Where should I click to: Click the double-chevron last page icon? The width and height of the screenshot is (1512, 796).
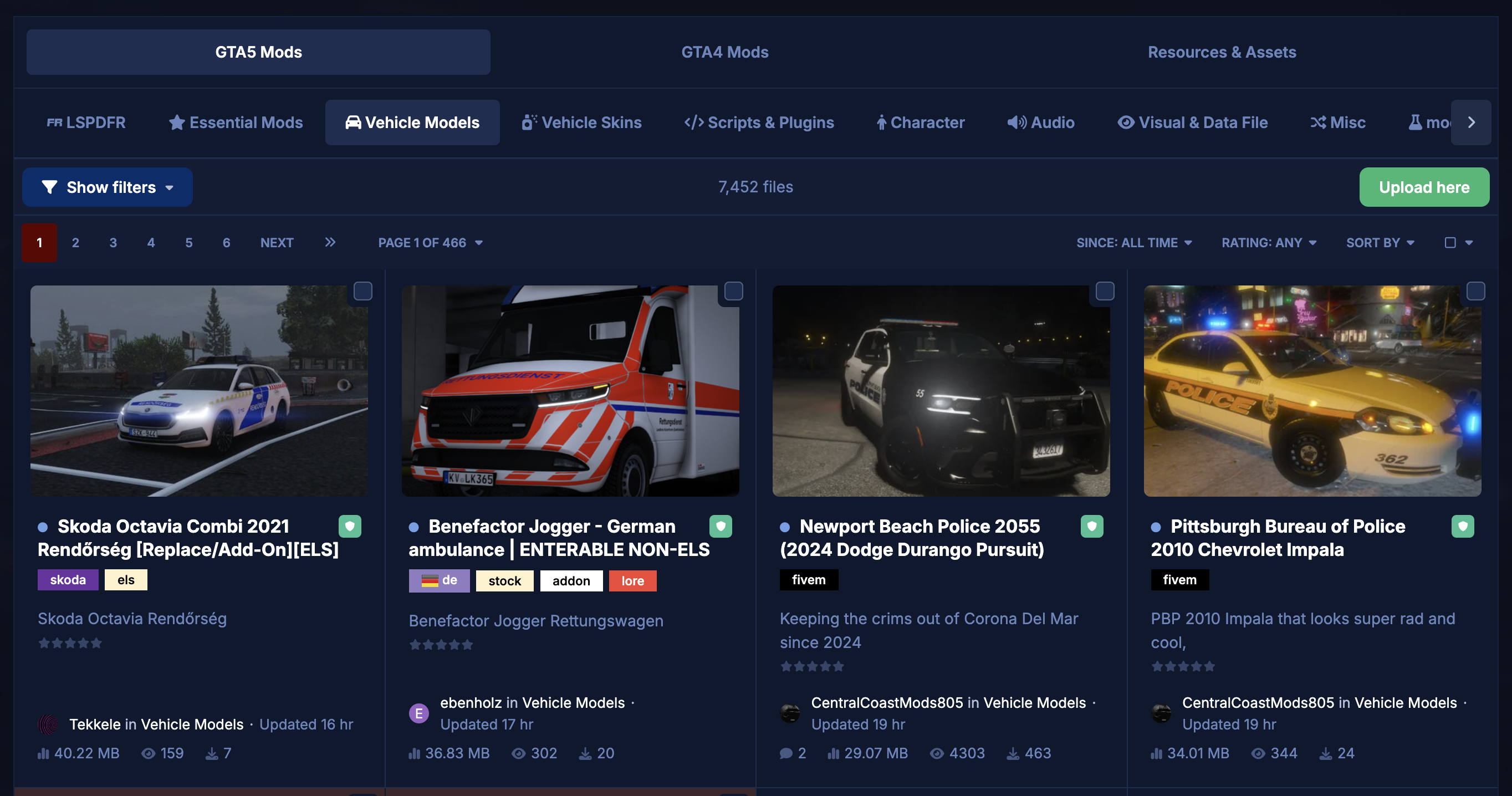[x=330, y=242]
